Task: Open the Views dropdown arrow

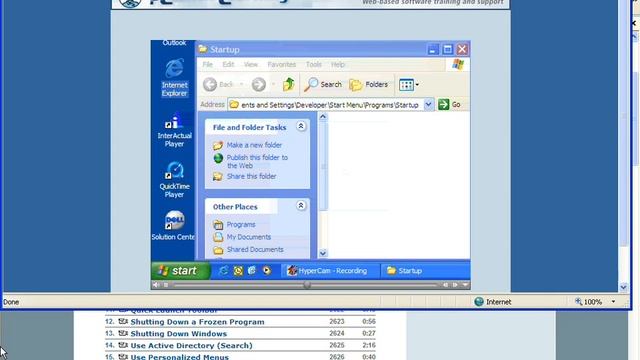Action: (417, 85)
